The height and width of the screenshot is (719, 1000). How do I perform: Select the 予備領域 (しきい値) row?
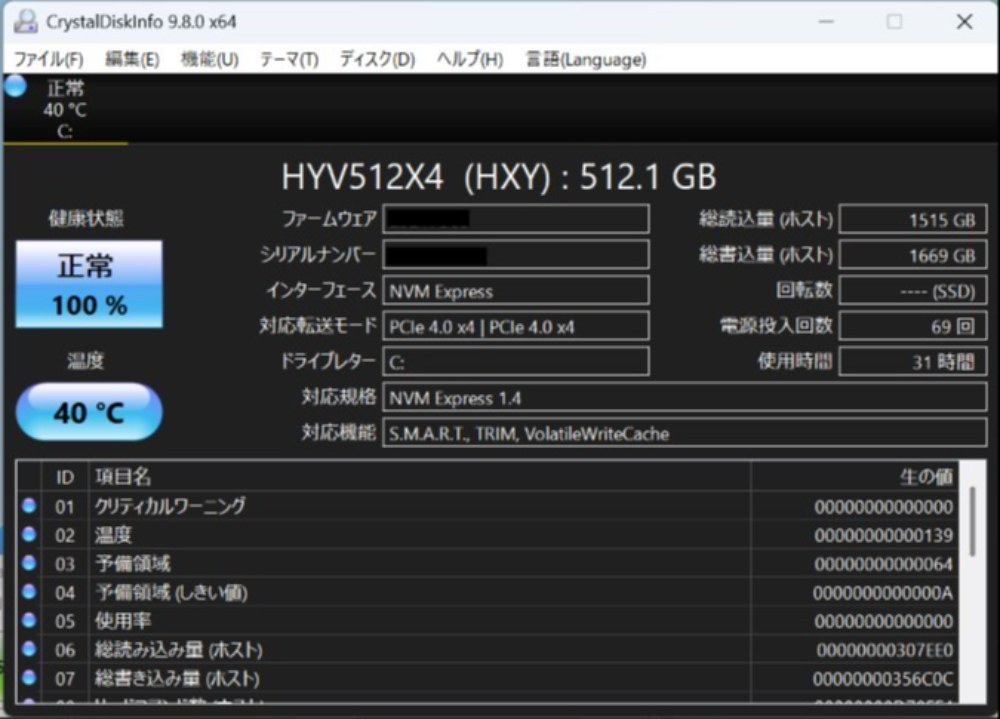click(487, 592)
